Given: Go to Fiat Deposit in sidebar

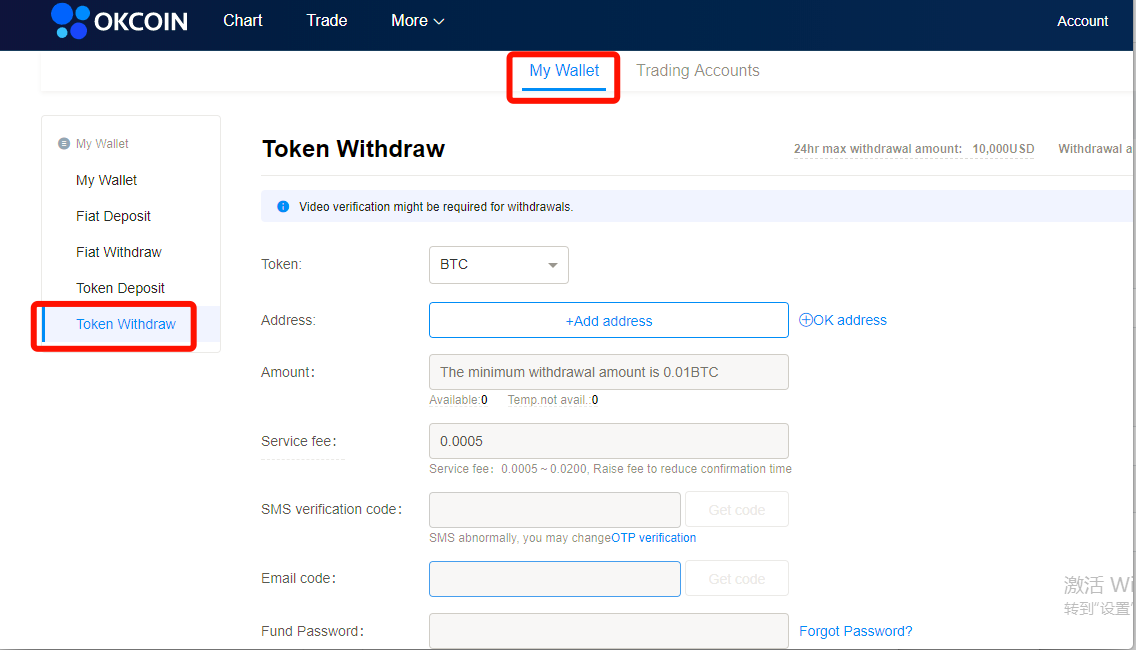Looking at the screenshot, I should 113,216.
